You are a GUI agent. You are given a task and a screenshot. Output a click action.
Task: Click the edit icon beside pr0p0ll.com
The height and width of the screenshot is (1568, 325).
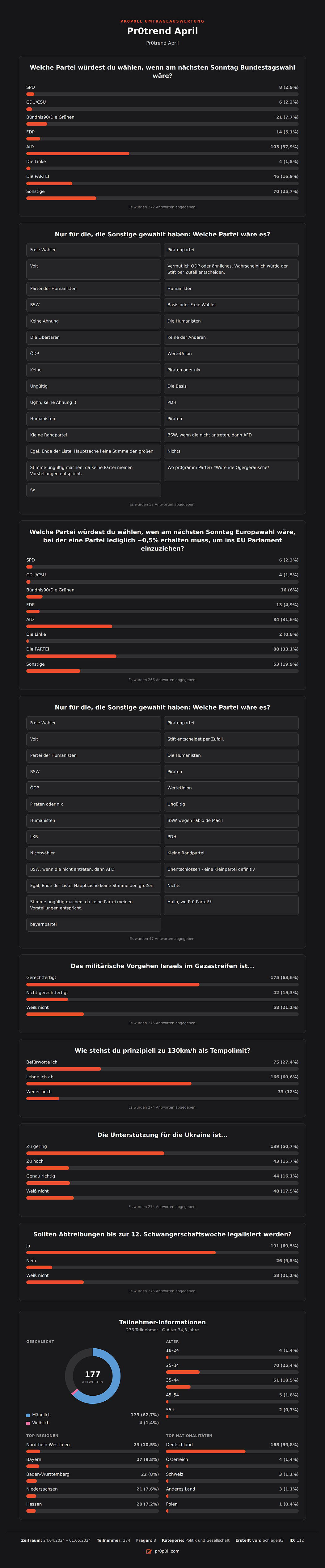click(149, 1552)
